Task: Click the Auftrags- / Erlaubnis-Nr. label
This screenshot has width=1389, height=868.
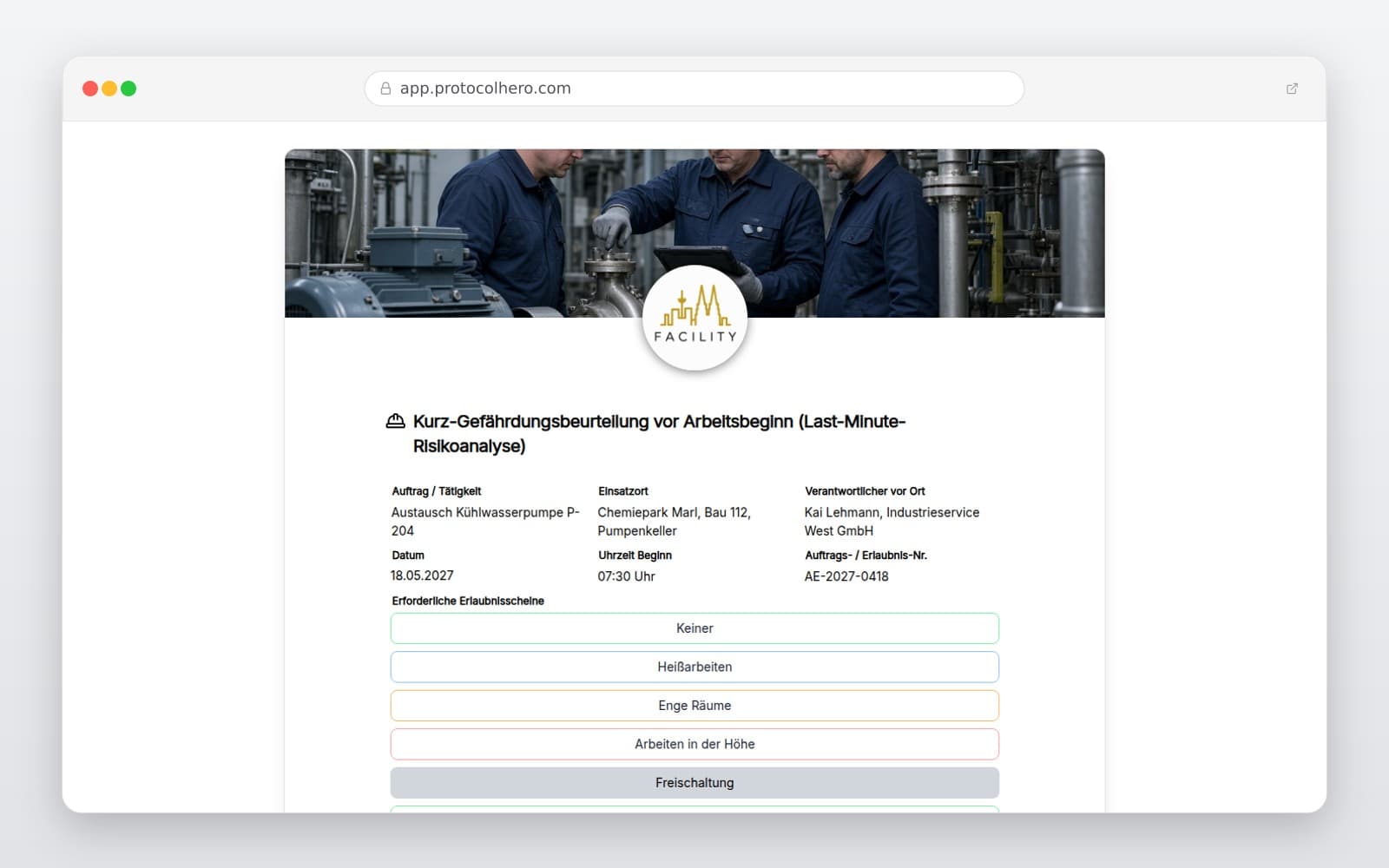Action: 866,556
